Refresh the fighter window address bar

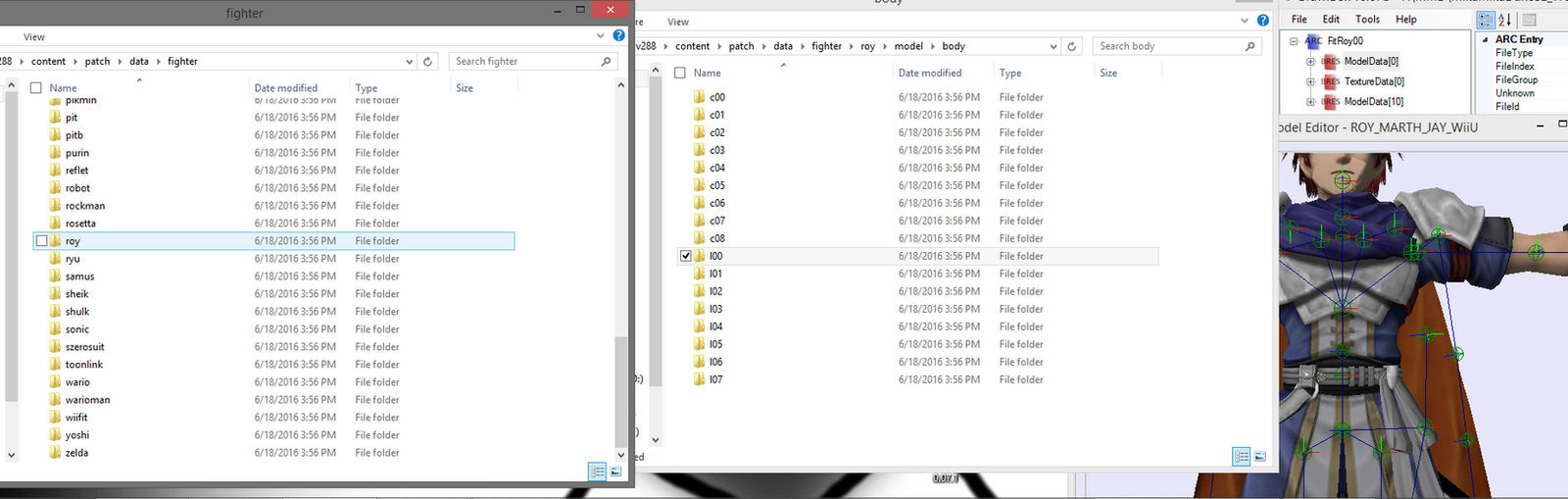(x=427, y=61)
